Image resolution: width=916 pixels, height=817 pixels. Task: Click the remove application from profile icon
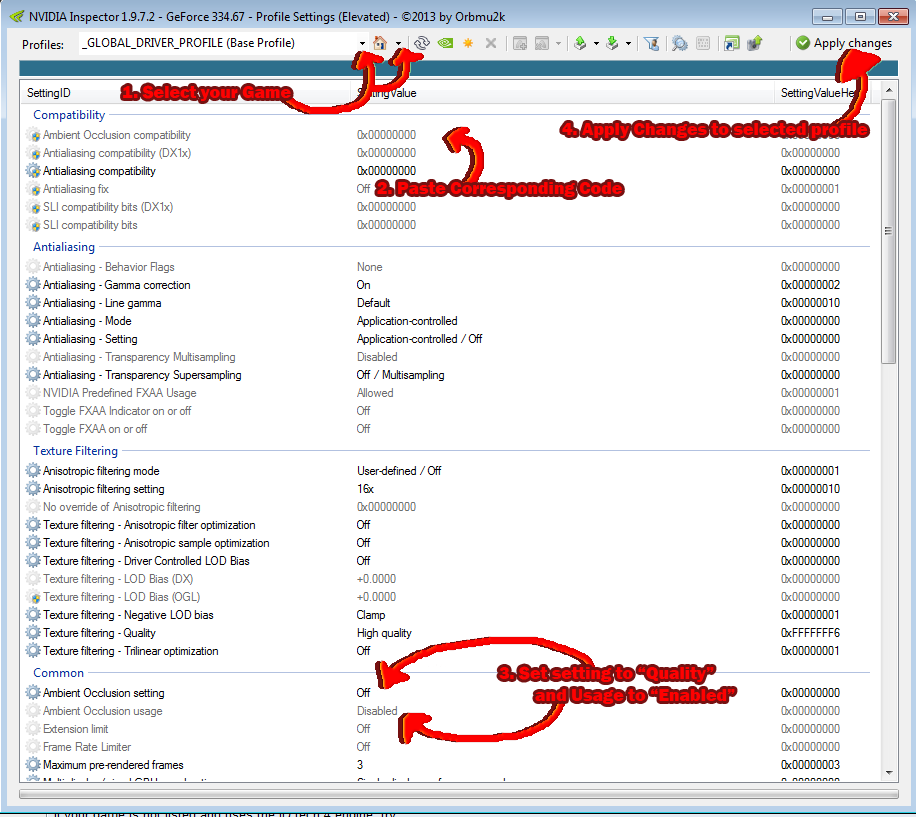click(x=542, y=43)
